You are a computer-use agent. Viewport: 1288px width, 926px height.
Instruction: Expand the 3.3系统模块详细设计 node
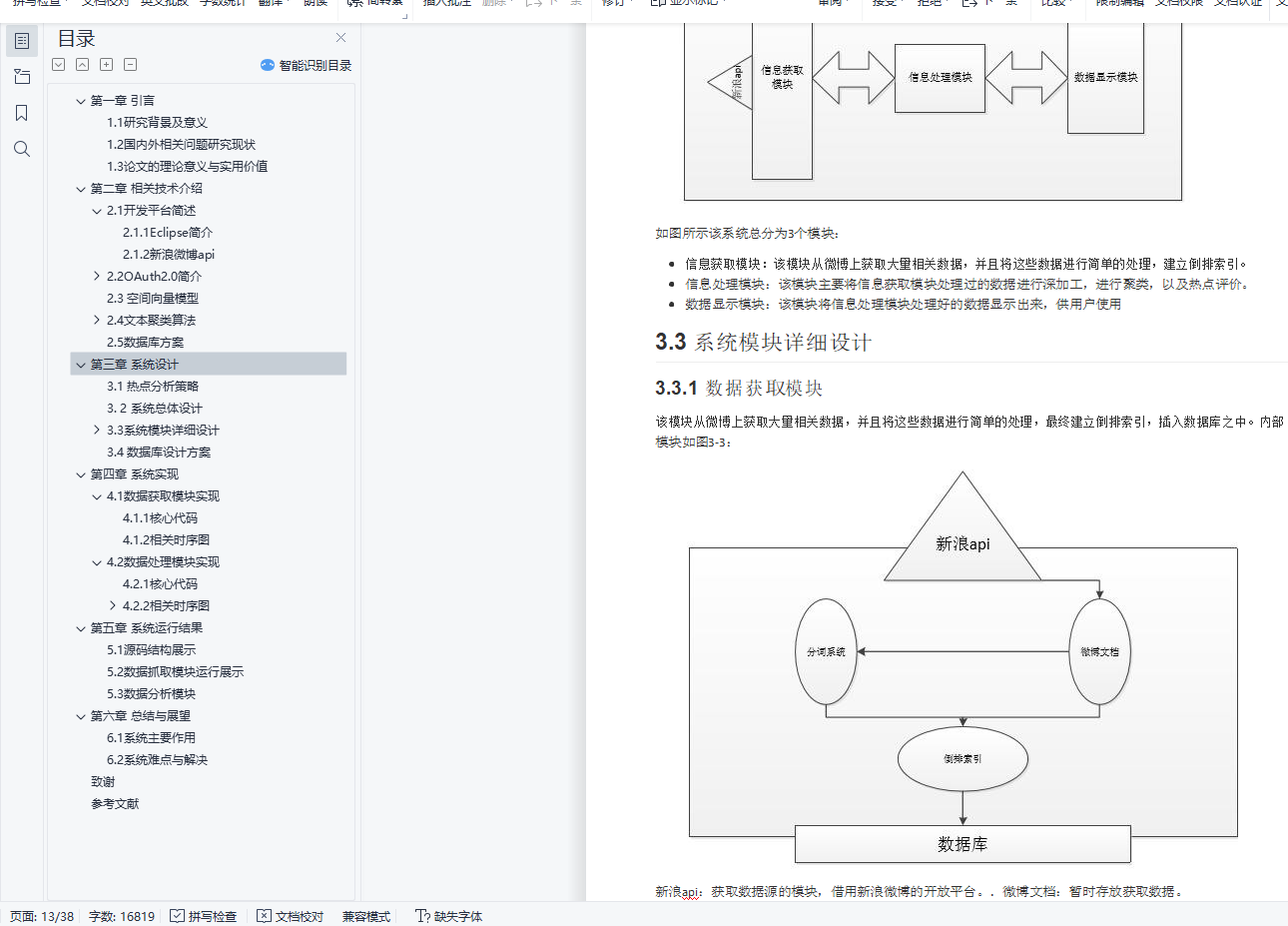[x=97, y=431]
